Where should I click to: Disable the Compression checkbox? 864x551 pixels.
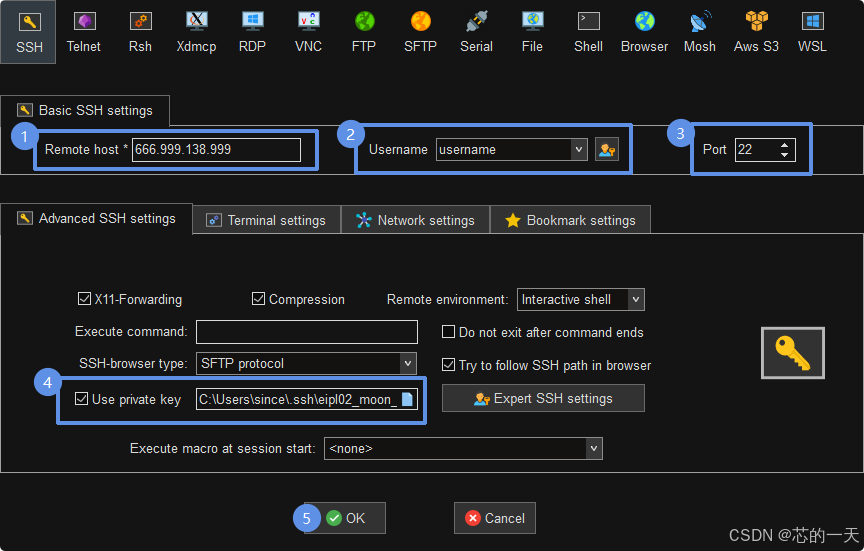coord(258,299)
